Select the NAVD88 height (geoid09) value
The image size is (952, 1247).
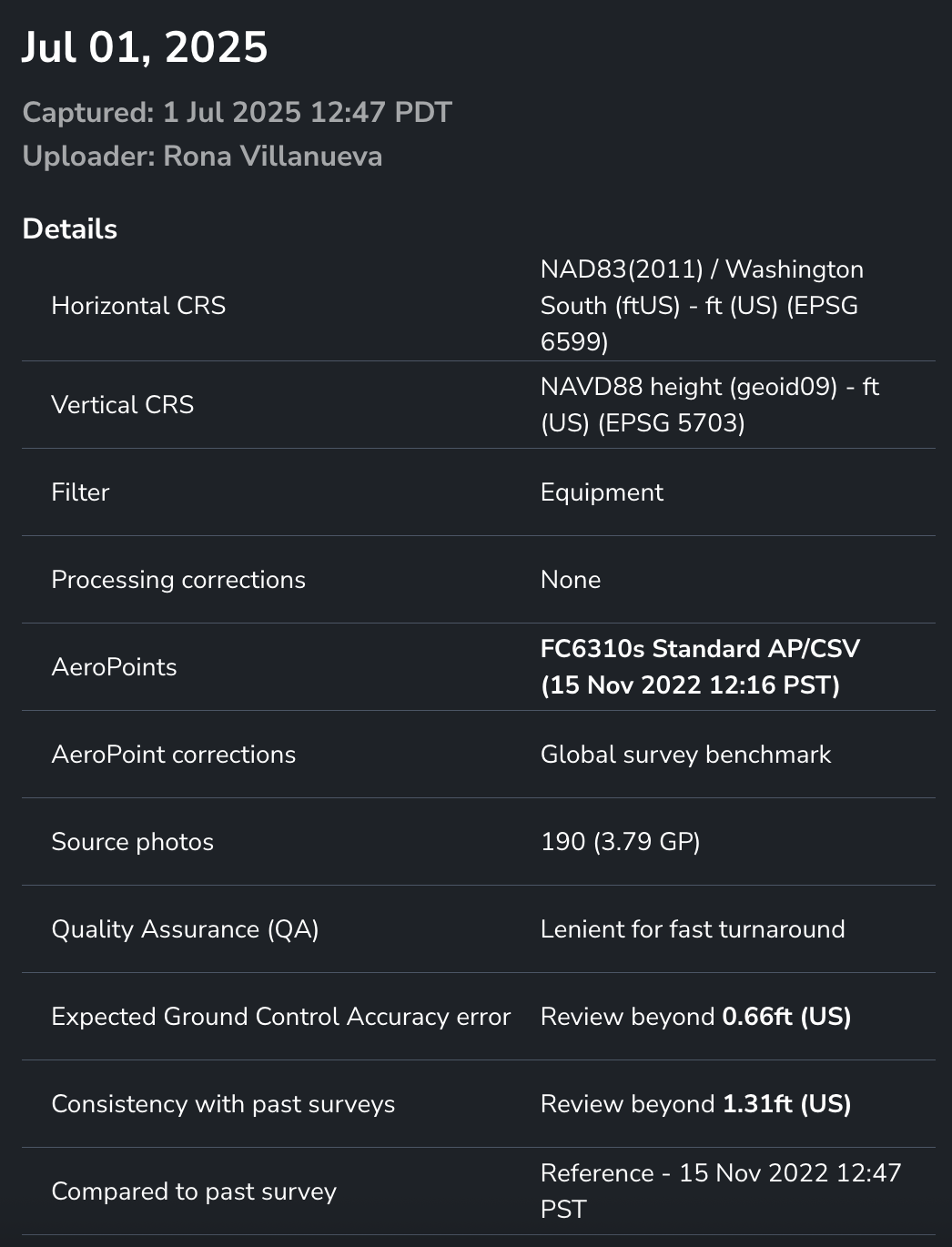(709, 404)
